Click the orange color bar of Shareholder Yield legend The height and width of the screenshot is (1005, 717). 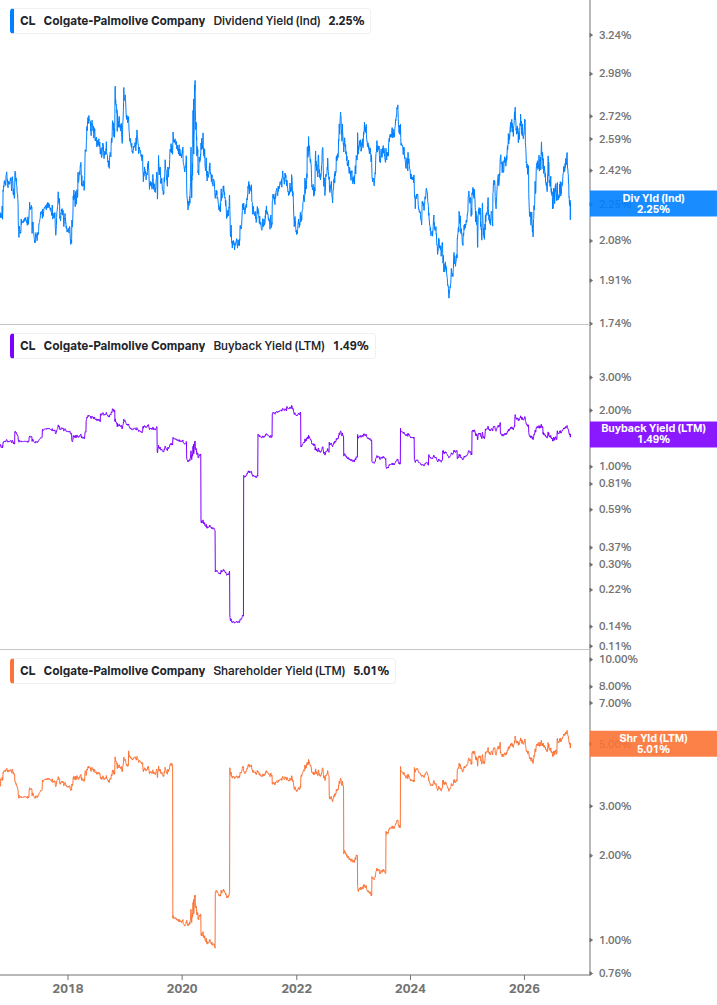pyautogui.click(x=12, y=670)
